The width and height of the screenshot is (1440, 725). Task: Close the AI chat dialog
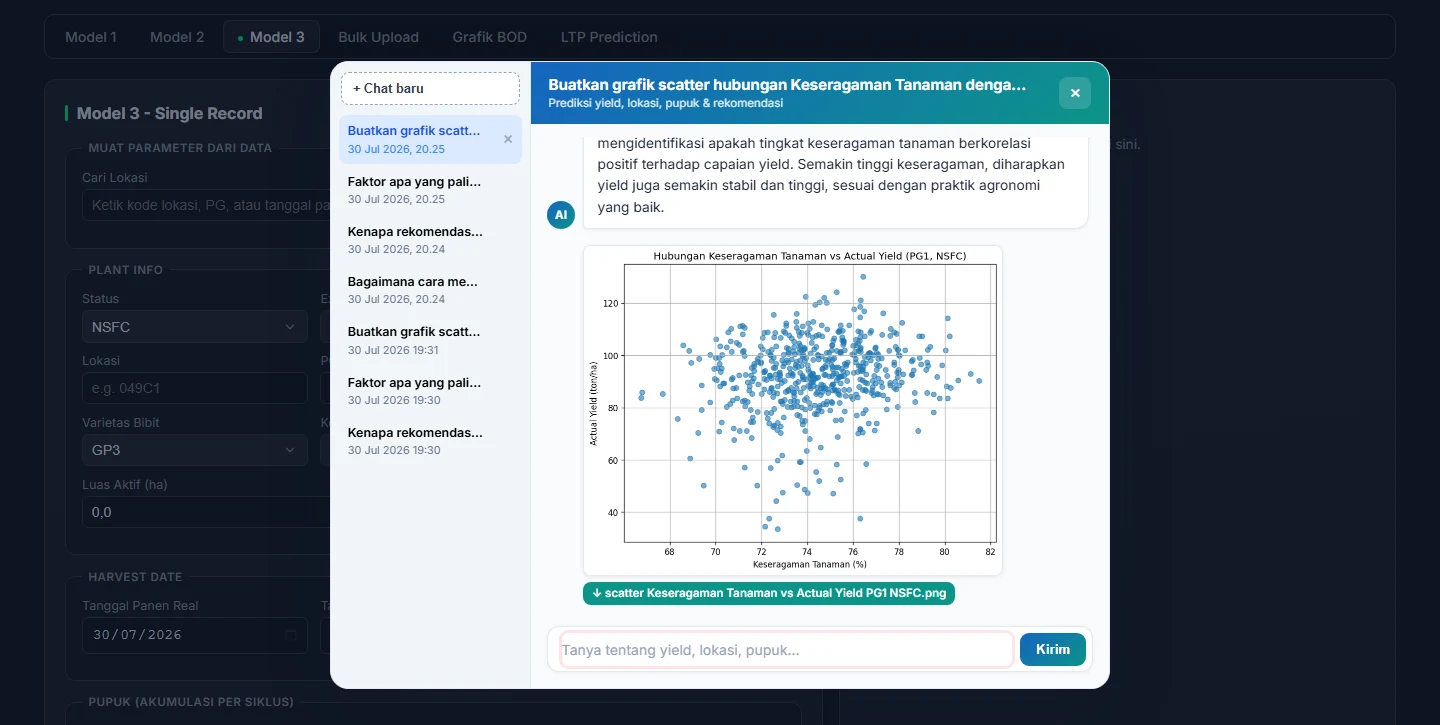click(x=1075, y=93)
